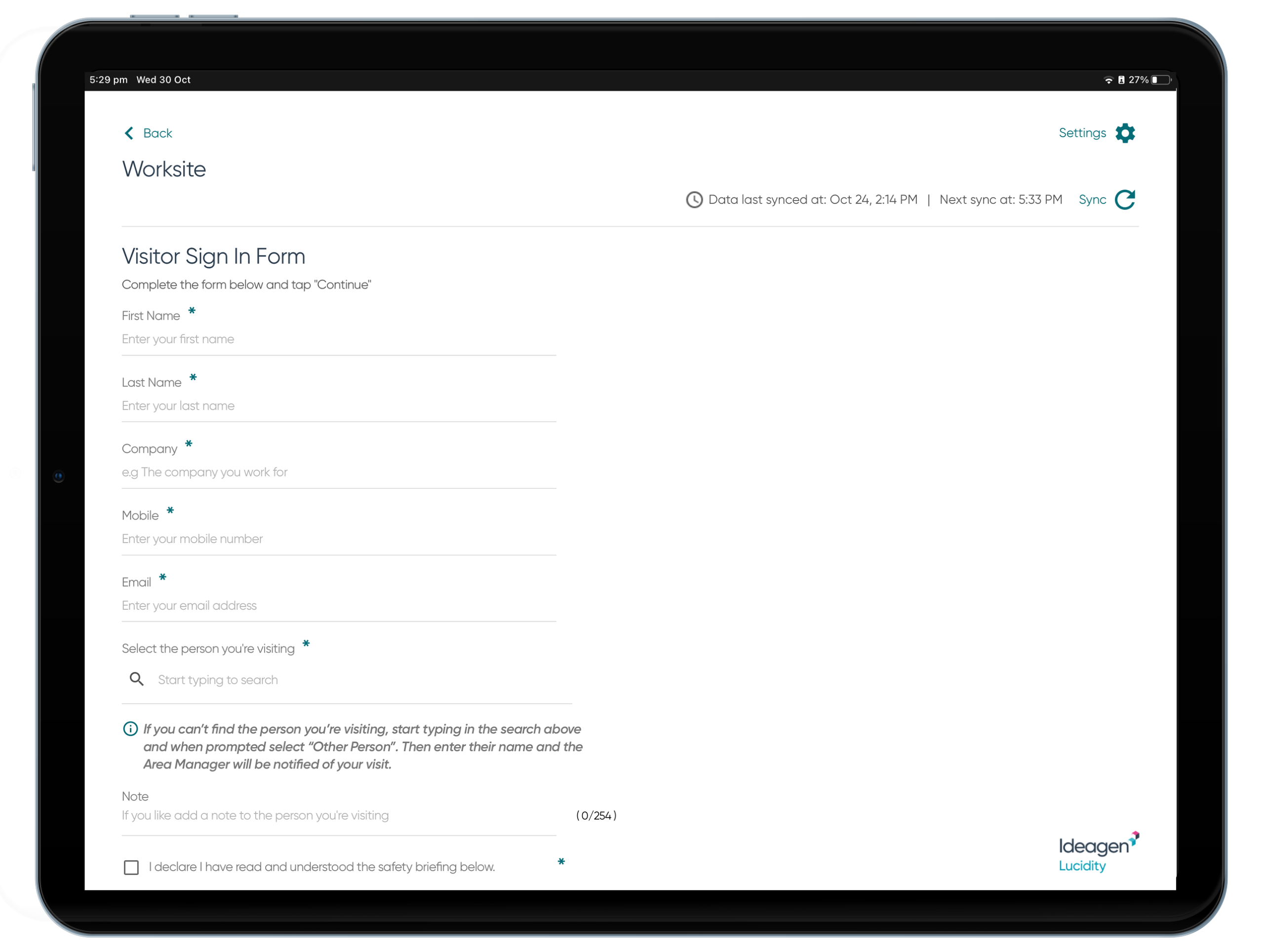Click the clock/timer sync icon
The width and height of the screenshot is (1264, 952).
pyautogui.click(x=693, y=199)
